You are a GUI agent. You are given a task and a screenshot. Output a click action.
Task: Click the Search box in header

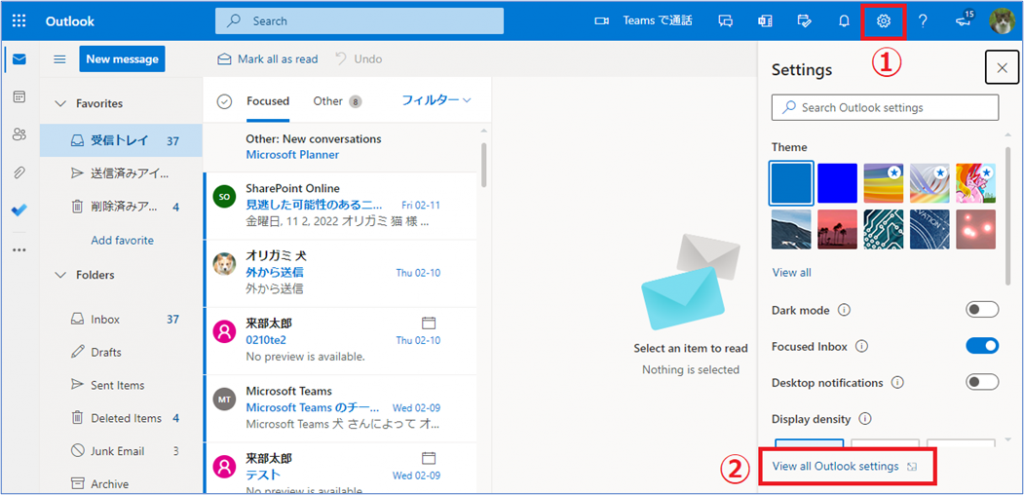359,21
